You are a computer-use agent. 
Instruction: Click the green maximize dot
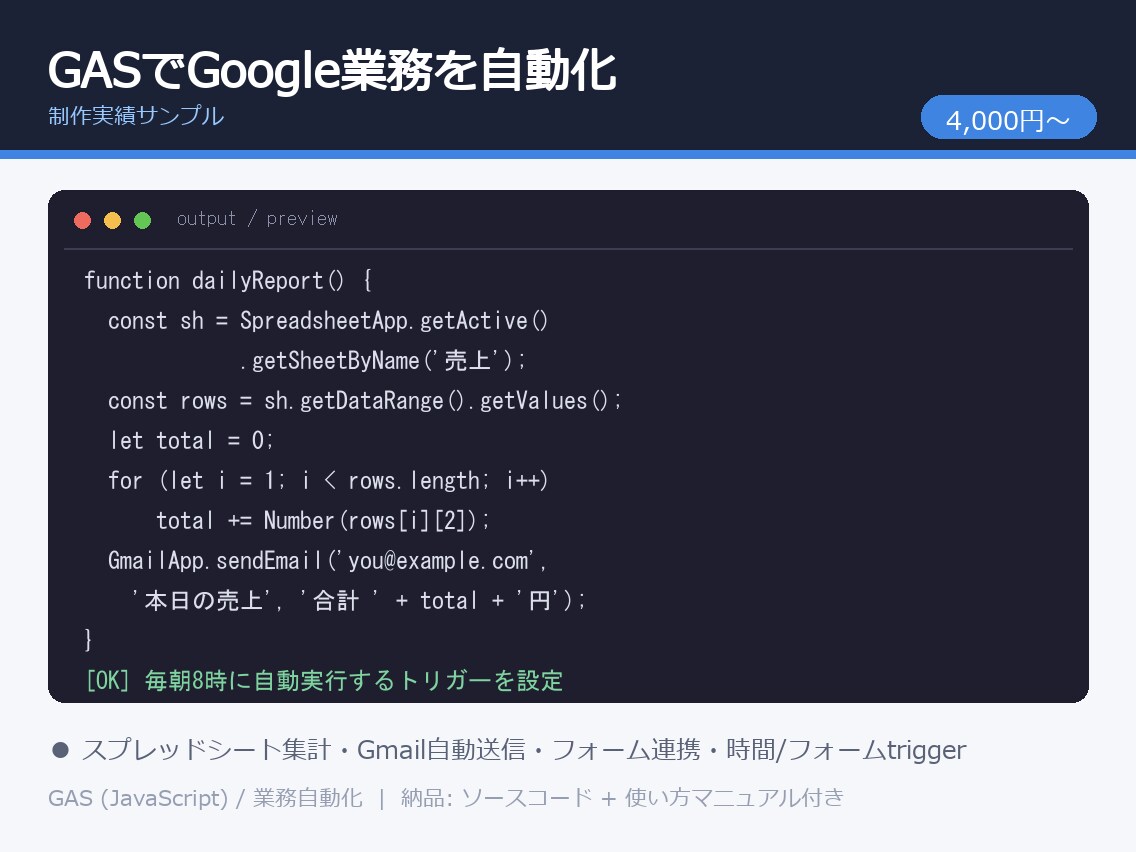click(x=143, y=220)
